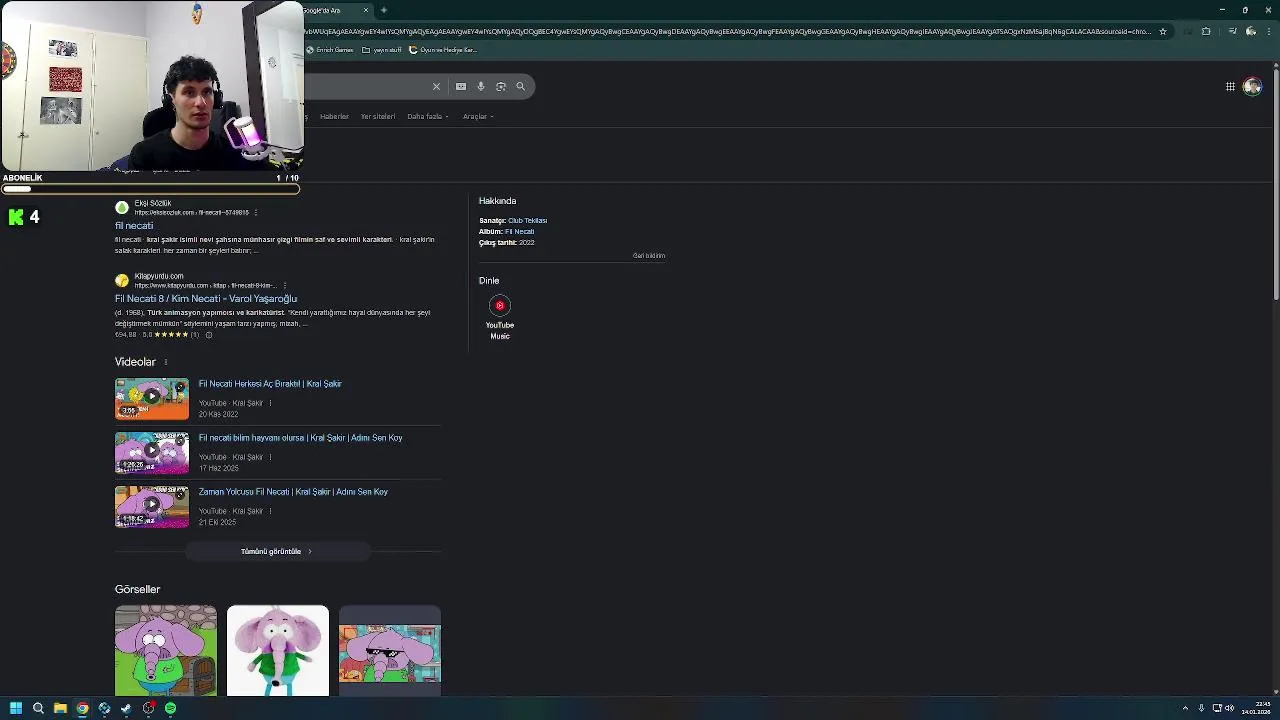Play Zaman Yolcusu Fil Necati thumbnail
The width and height of the screenshot is (1280, 720).
tap(152, 506)
